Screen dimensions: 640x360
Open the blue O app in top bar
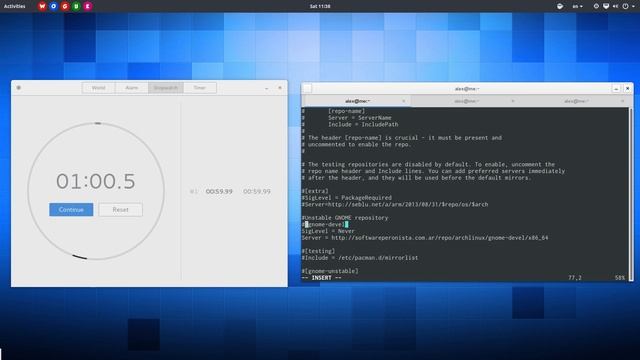[x=53, y=6]
